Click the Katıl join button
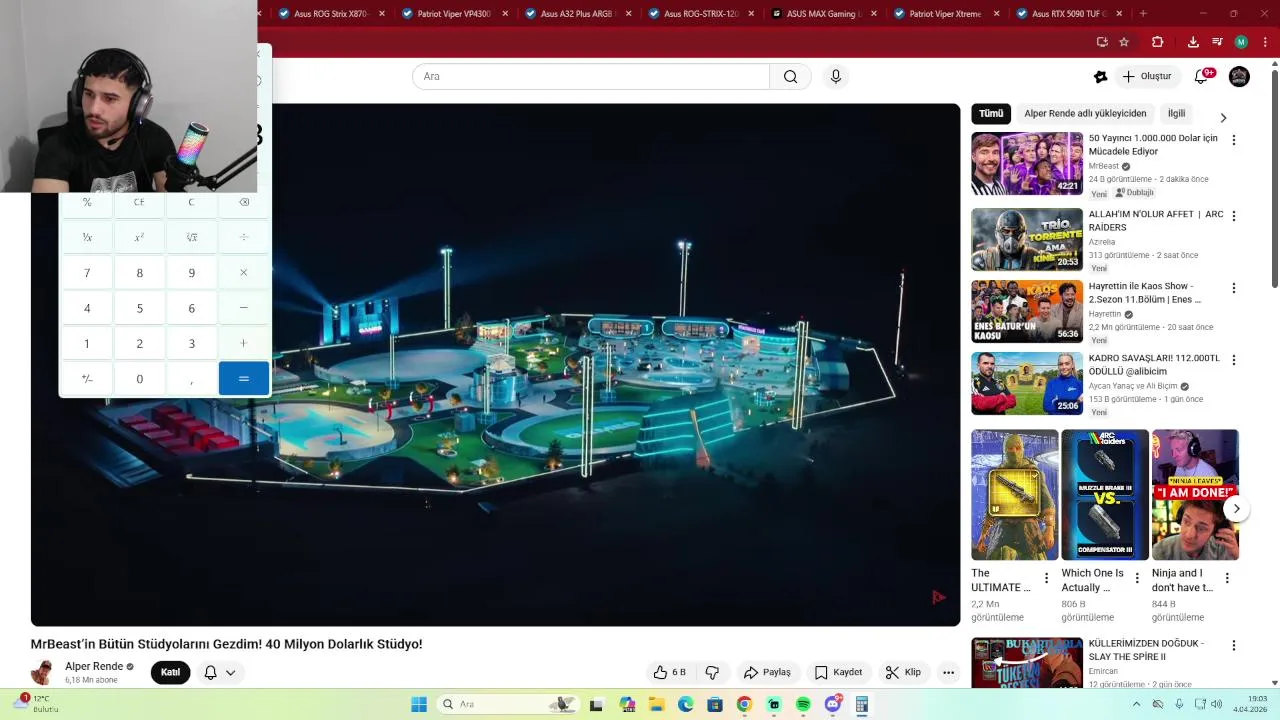This screenshot has width=1280, height=720. click(x=170, y=672)
